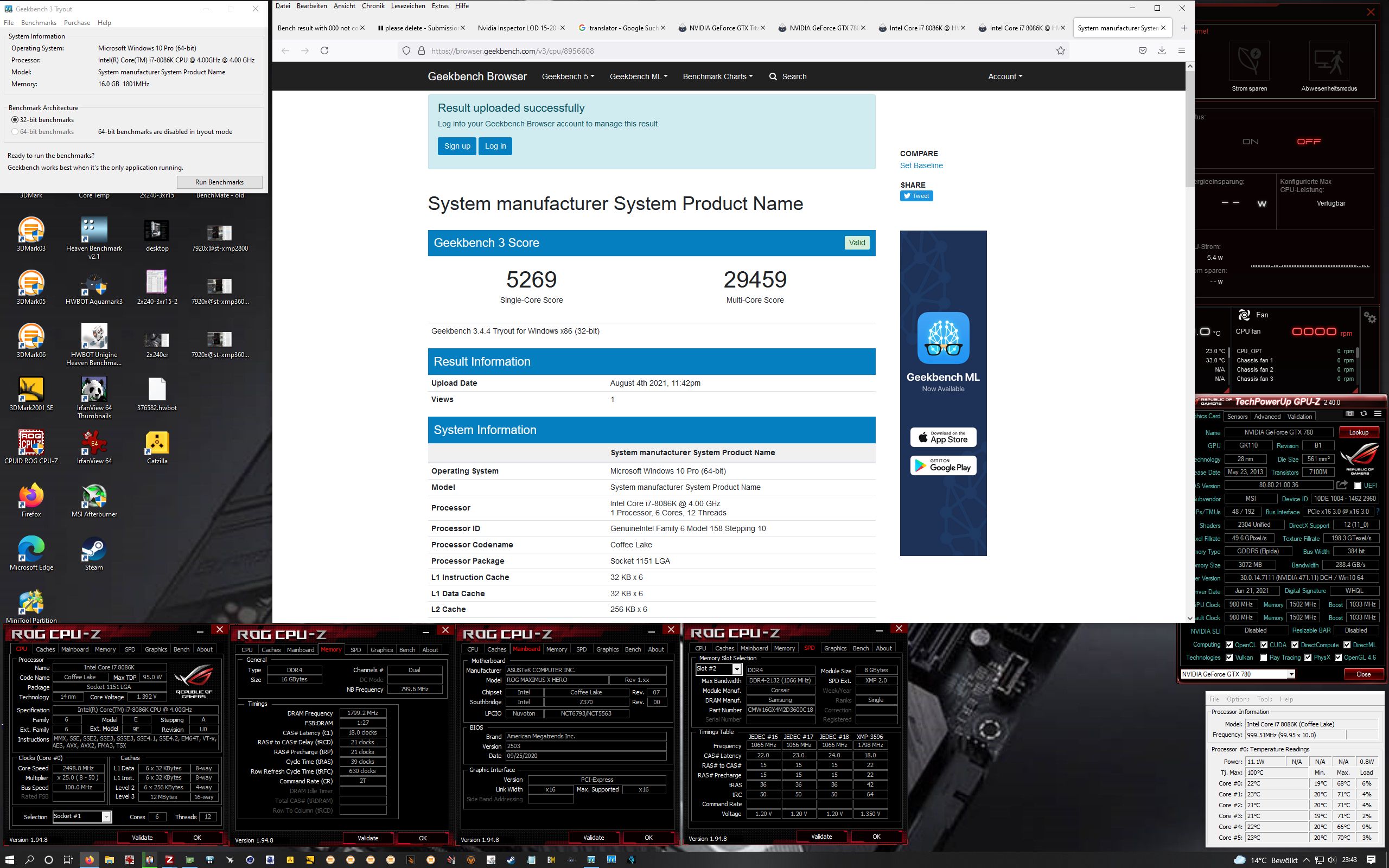
Task: Toggle the Ray Tracing checkbox in GPU-Z
Action: tap(1263, 658)
